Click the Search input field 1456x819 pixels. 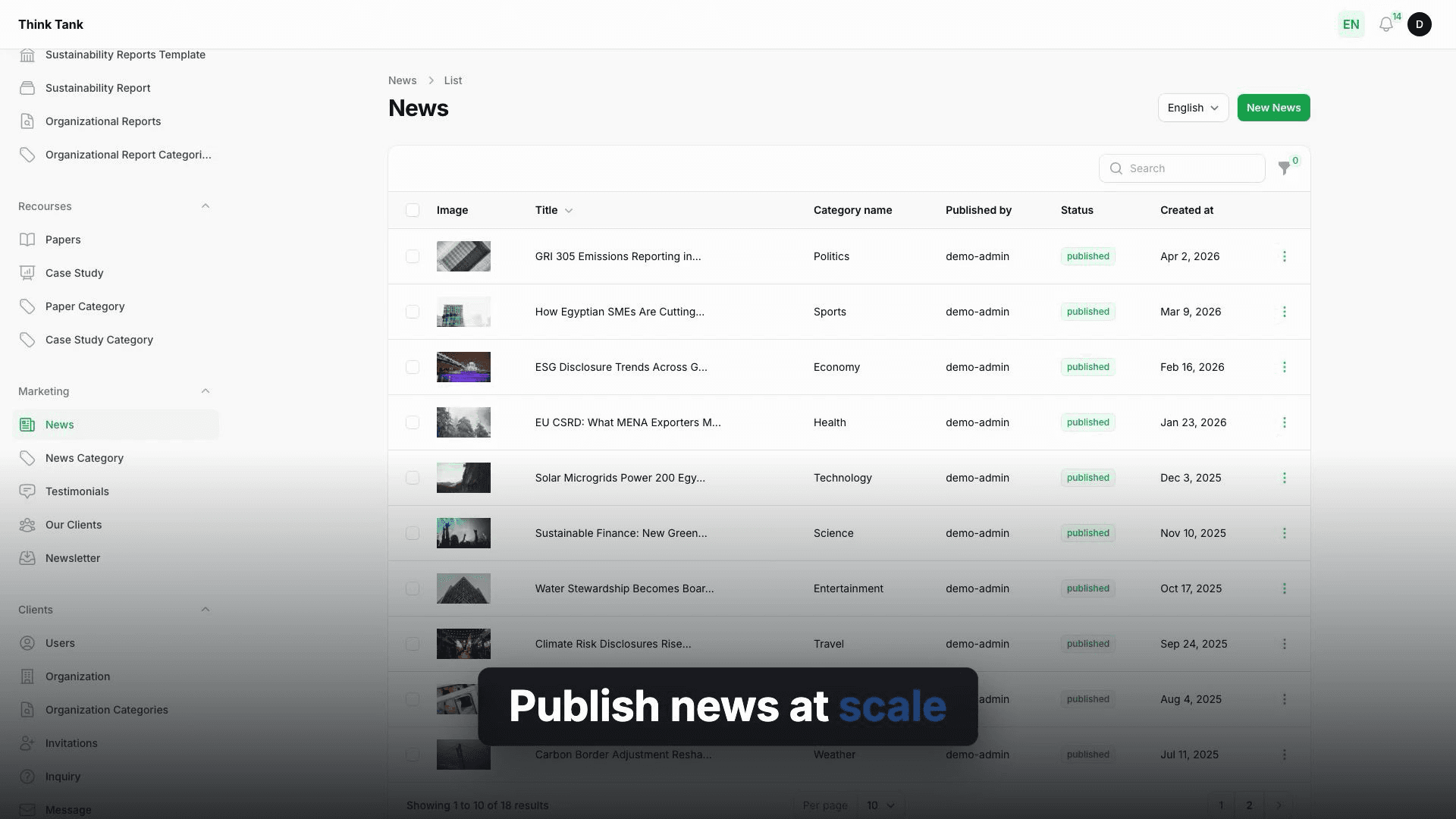tap(1181, 168)
